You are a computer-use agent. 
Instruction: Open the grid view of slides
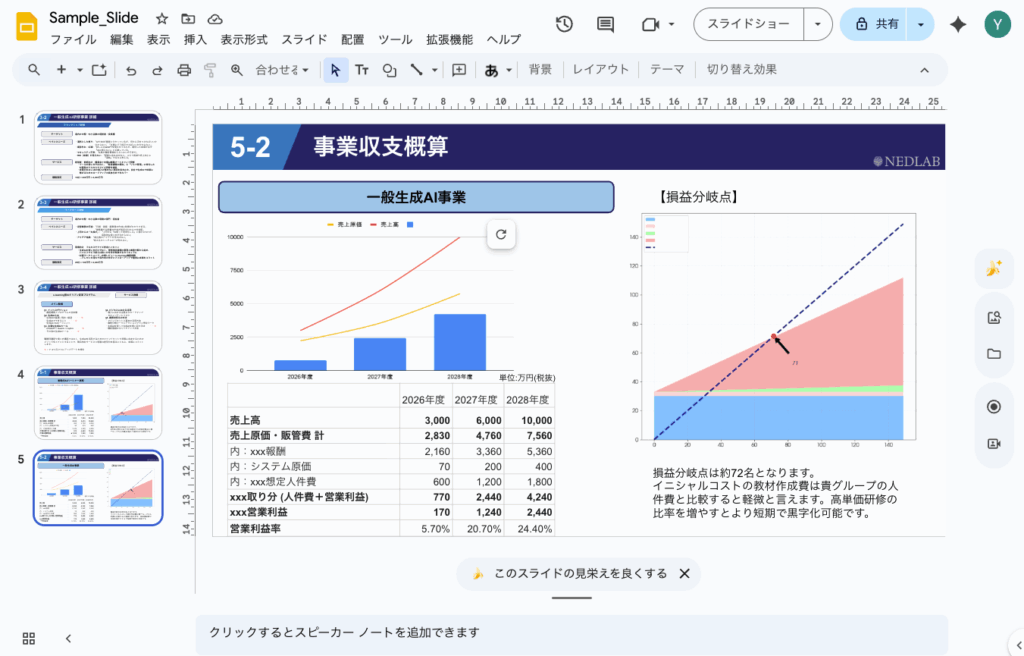coord(29,638)
